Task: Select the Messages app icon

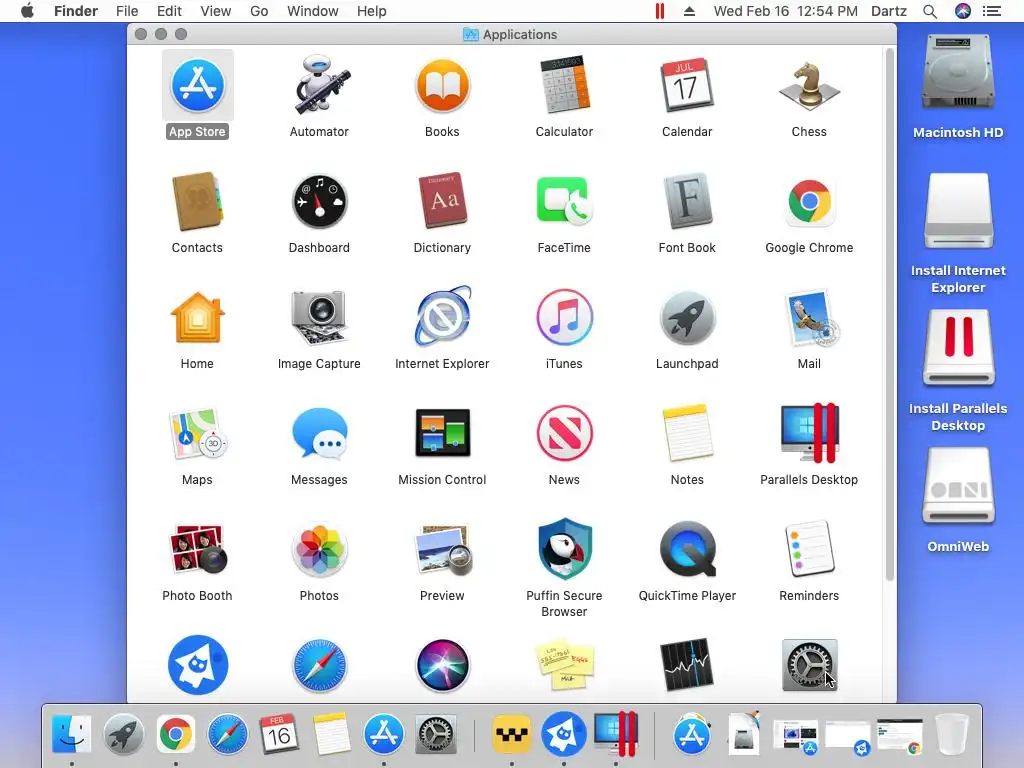Action: pyautogui.click(x=319, y=434)
